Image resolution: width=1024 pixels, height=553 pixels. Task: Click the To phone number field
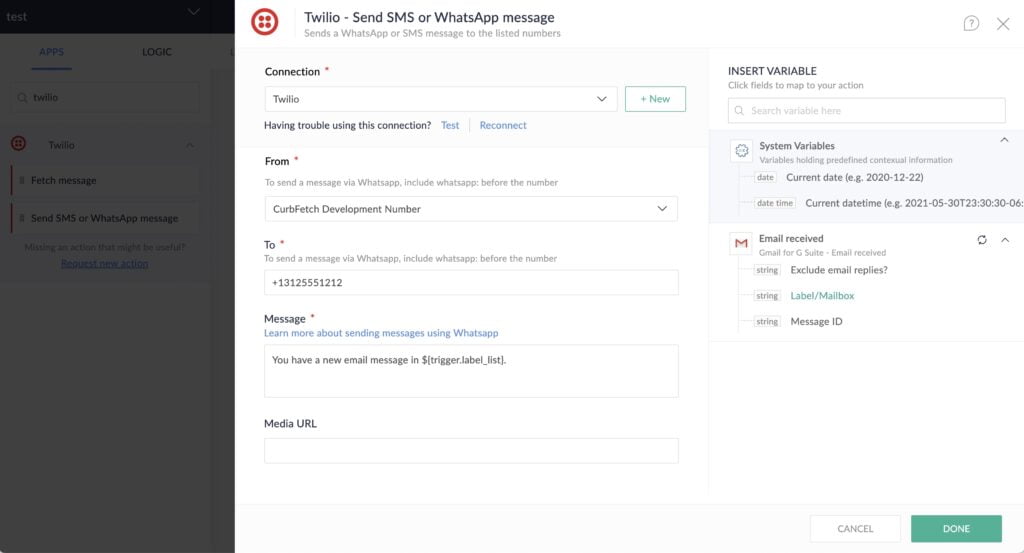pyautogui.click(x=471, y=283)
